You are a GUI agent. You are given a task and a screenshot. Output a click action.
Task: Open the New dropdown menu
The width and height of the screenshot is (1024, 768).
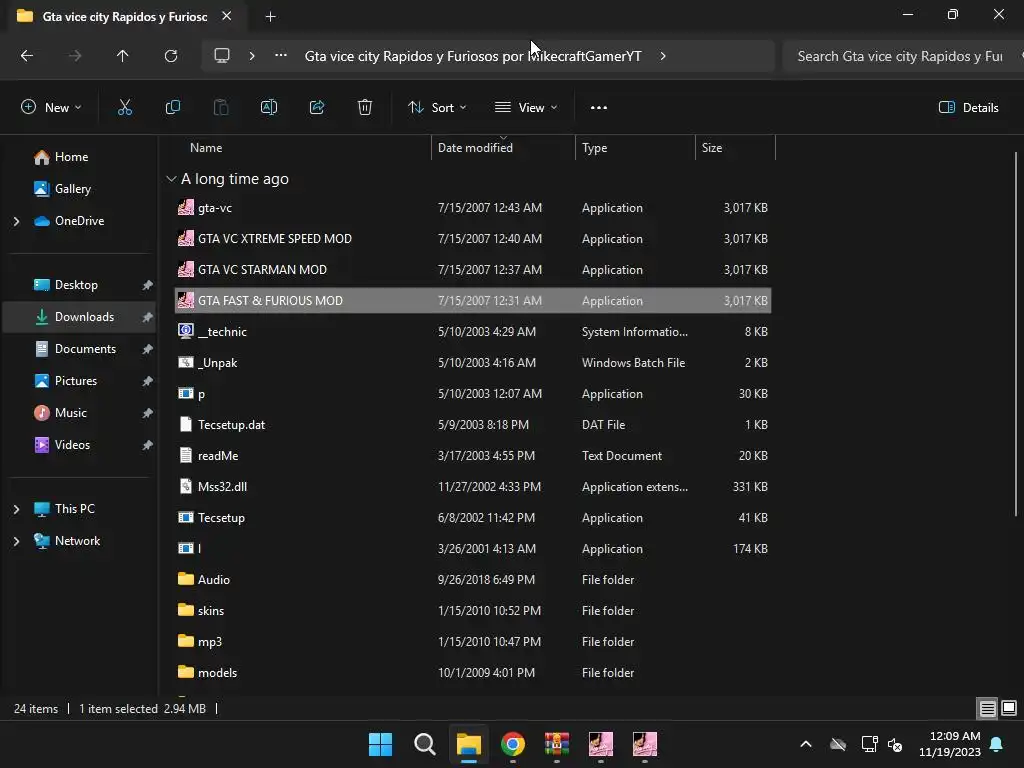(51, 108)
